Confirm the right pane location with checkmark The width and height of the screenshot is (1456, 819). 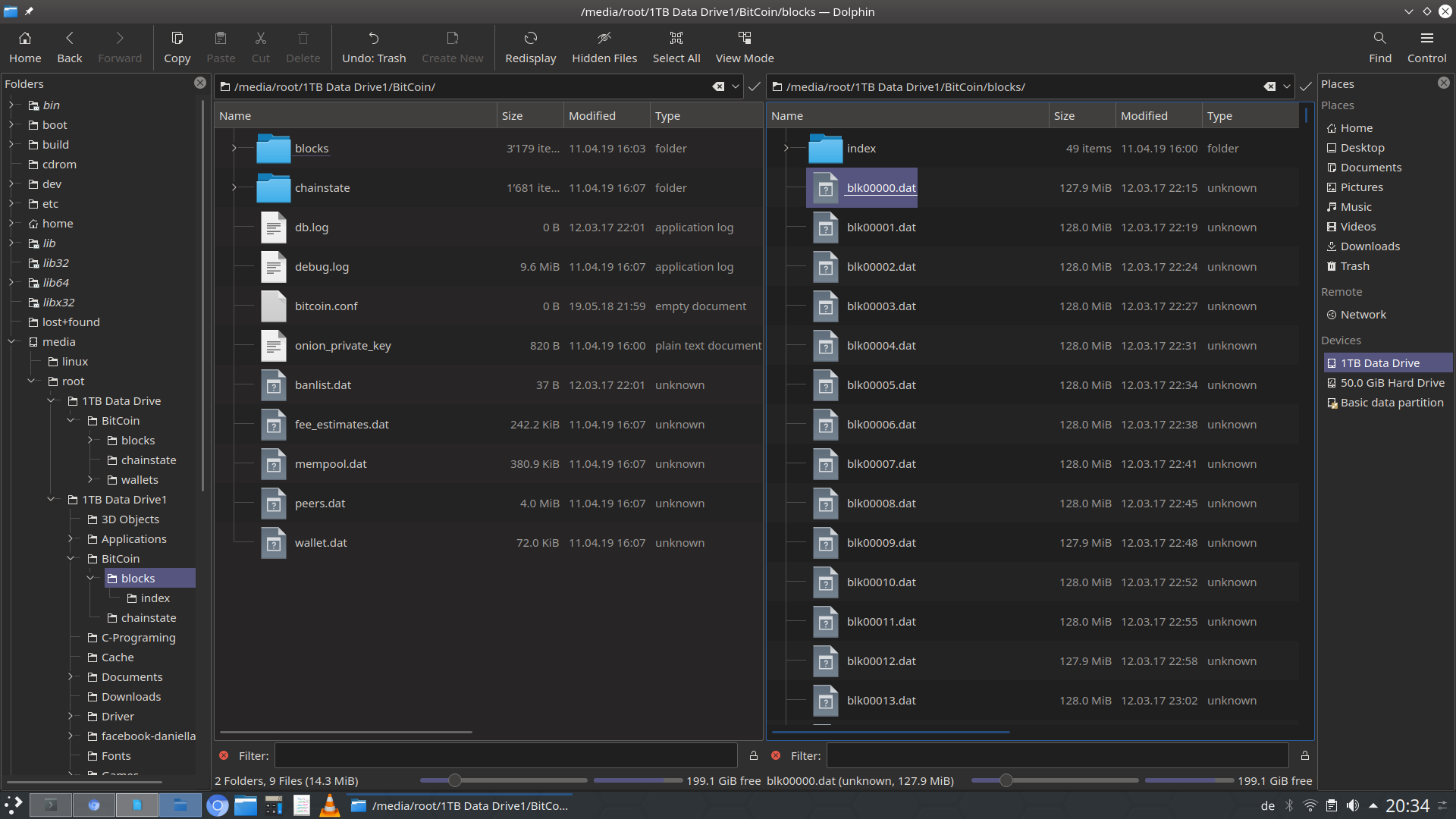coord(1306,86)
